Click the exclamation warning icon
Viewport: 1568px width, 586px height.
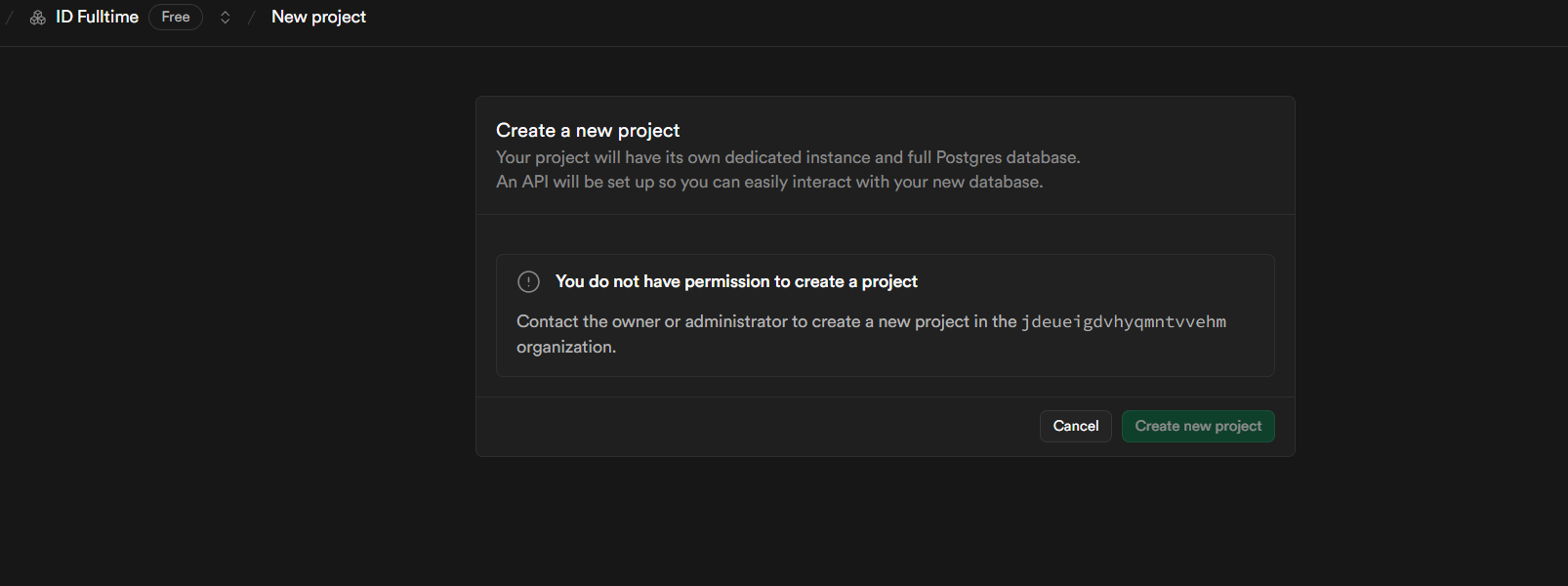click(528, 282)
